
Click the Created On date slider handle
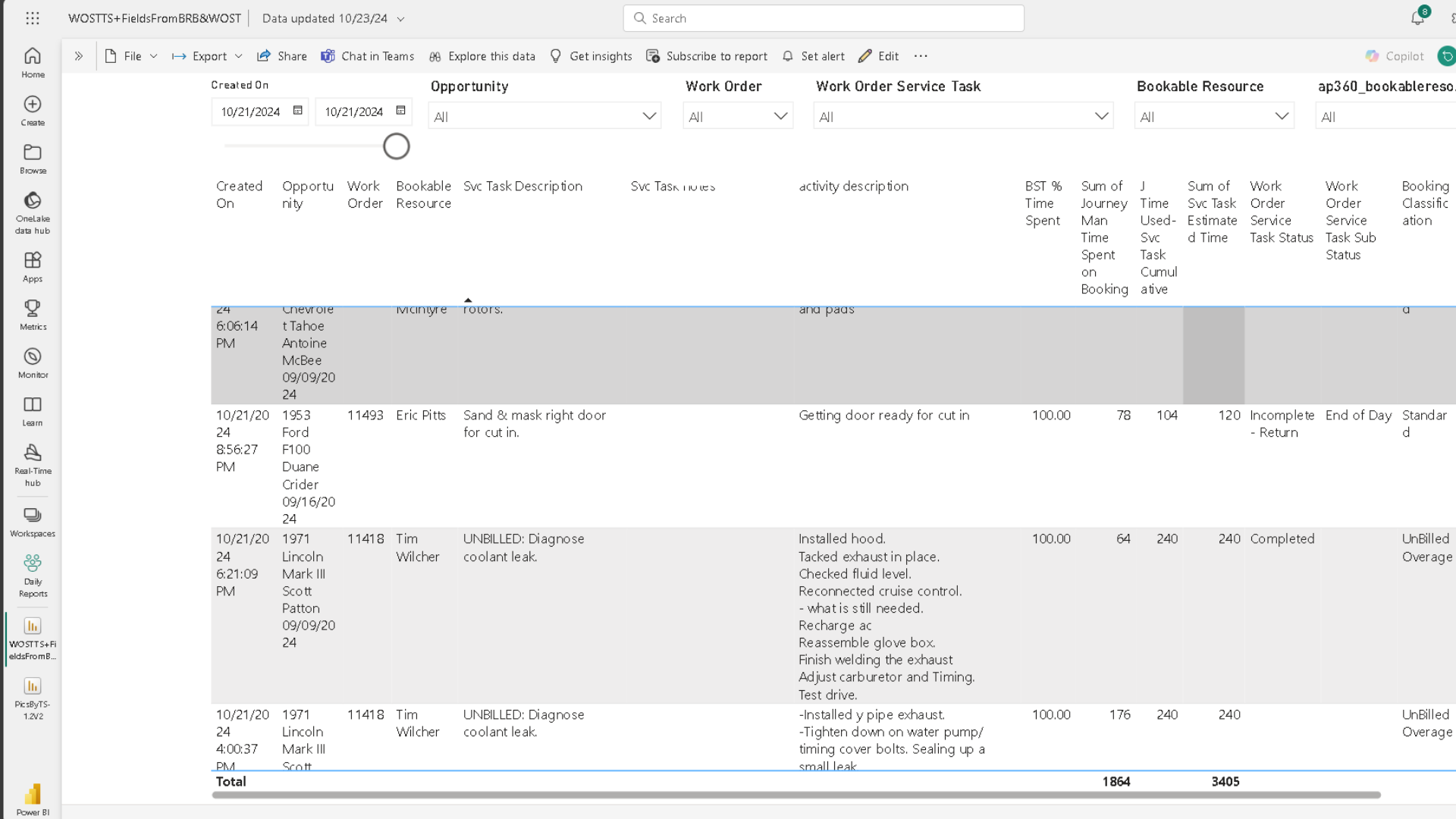pos(396,146)
